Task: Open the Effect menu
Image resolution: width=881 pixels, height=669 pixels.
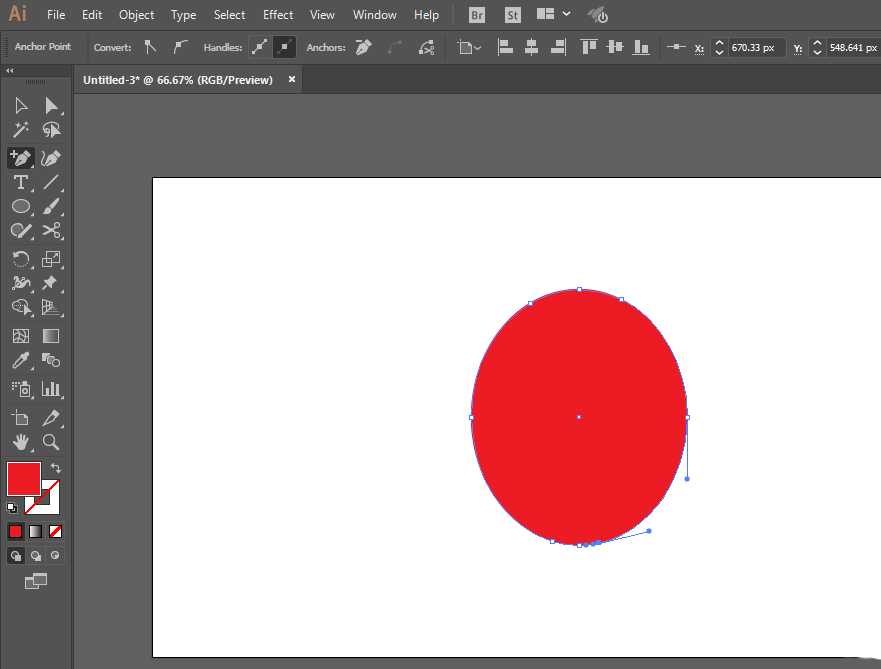Action: [278, 15]
